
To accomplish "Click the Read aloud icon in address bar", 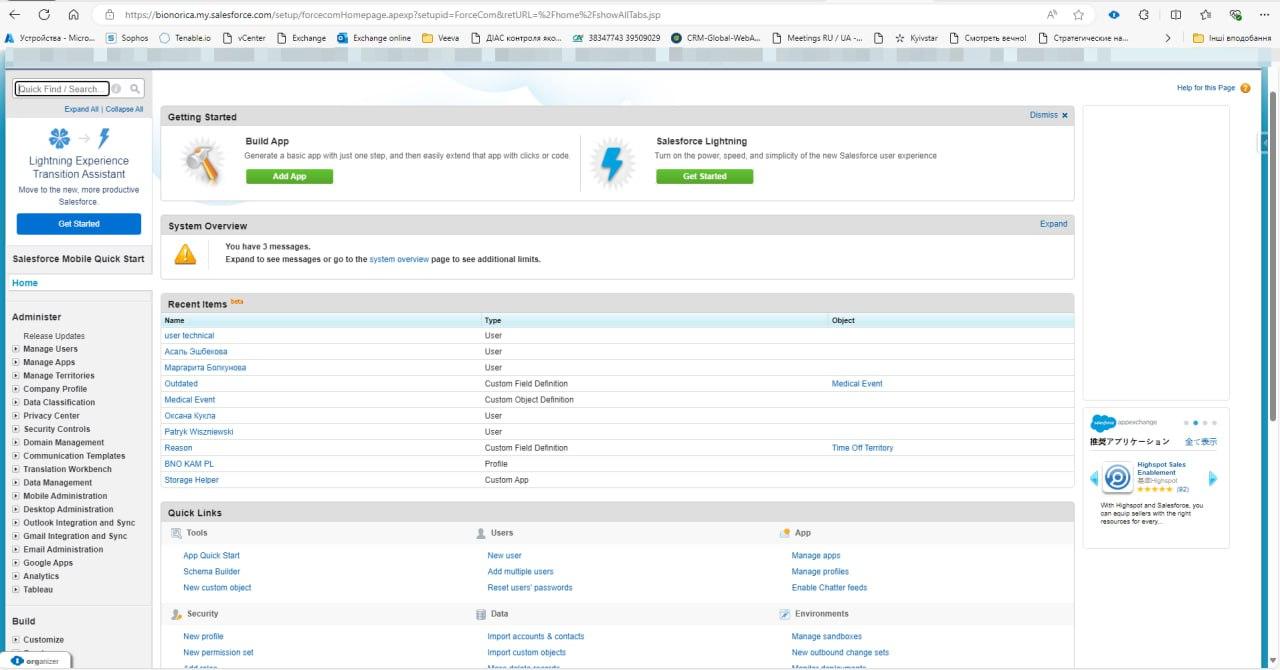I will click(x=1052, y=15).
